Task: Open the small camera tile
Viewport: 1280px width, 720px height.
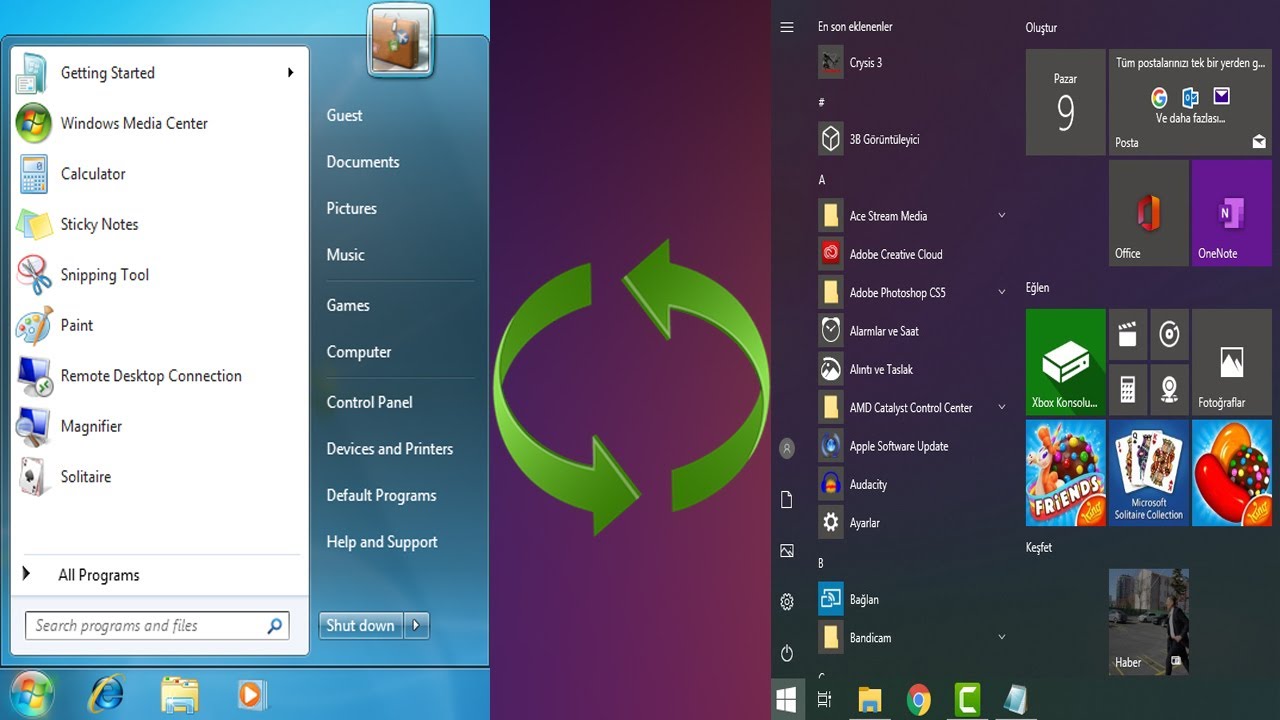Action: (x=1169, y=389)
